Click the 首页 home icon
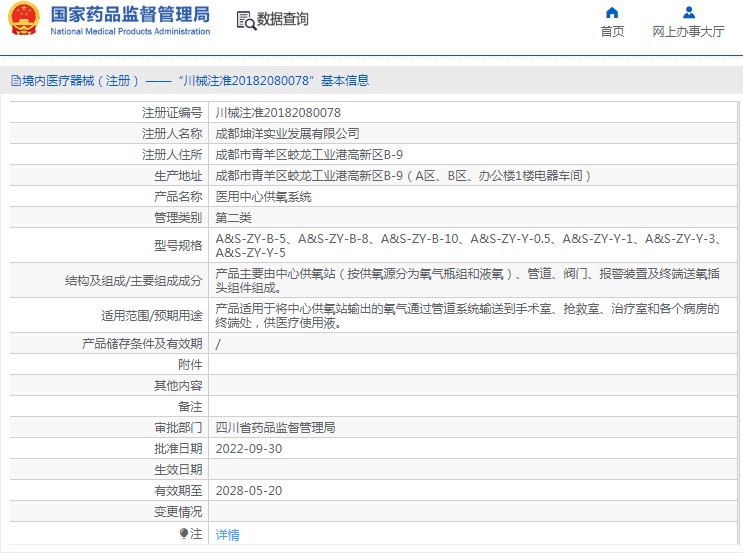743x558 pixels. 612,13
